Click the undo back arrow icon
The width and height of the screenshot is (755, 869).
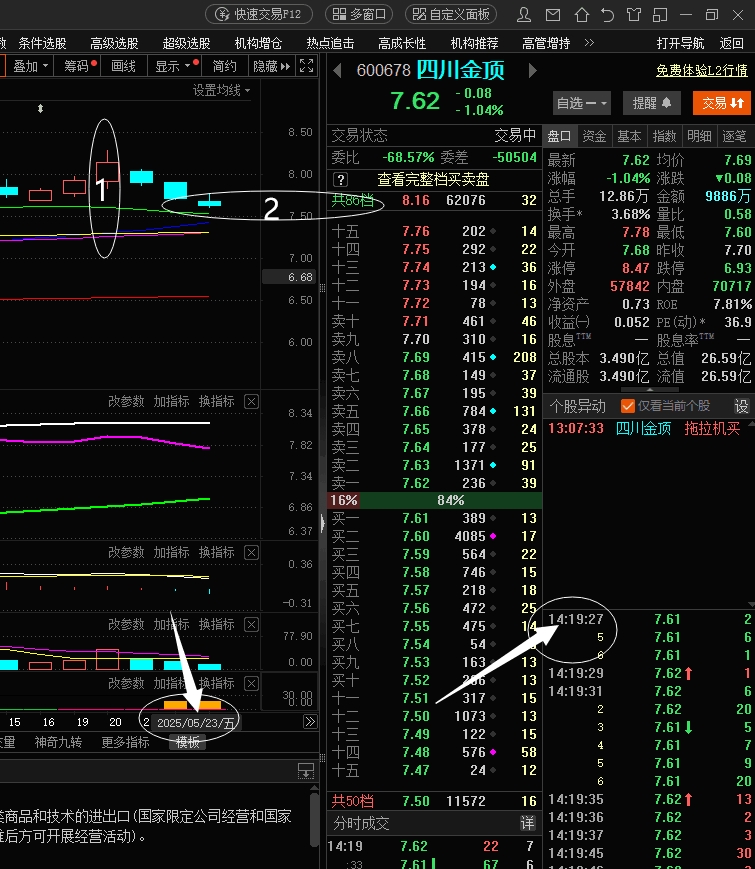pyautogui.click(x=607, y=14)
